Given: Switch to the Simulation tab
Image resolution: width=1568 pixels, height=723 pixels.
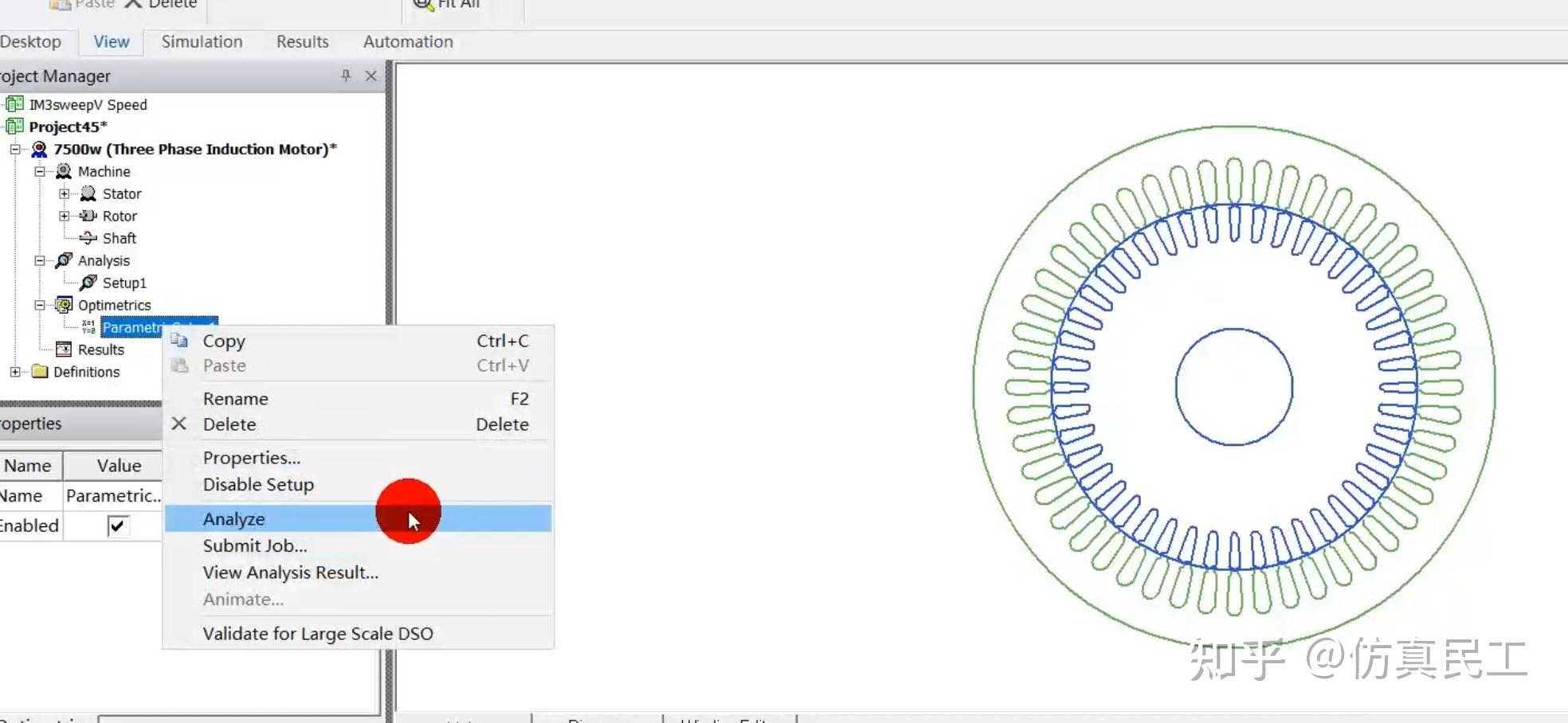Looking at the screenshot, I should pyautogui.click(x=201, y=41).
